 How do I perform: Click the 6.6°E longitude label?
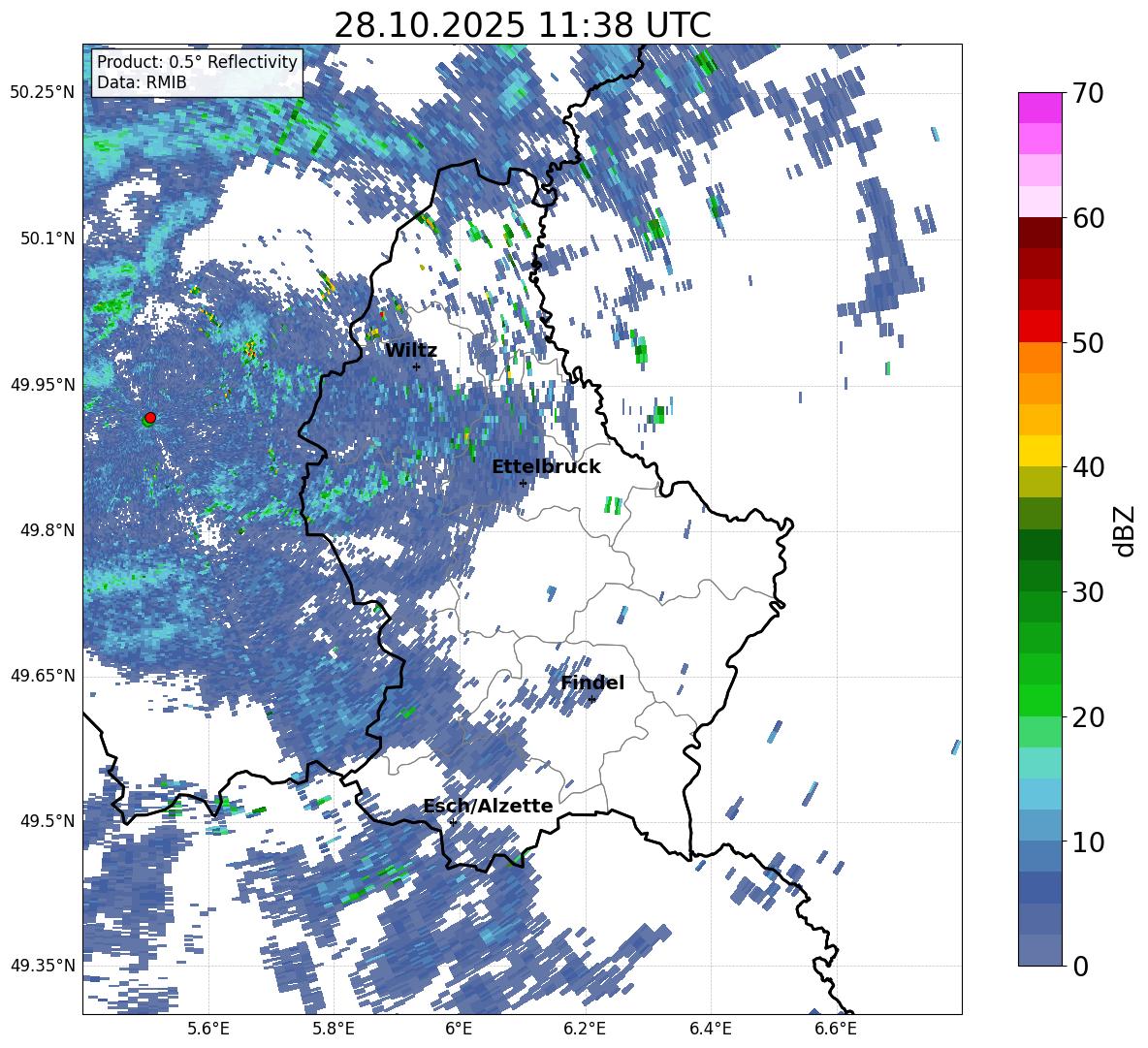836,1030
